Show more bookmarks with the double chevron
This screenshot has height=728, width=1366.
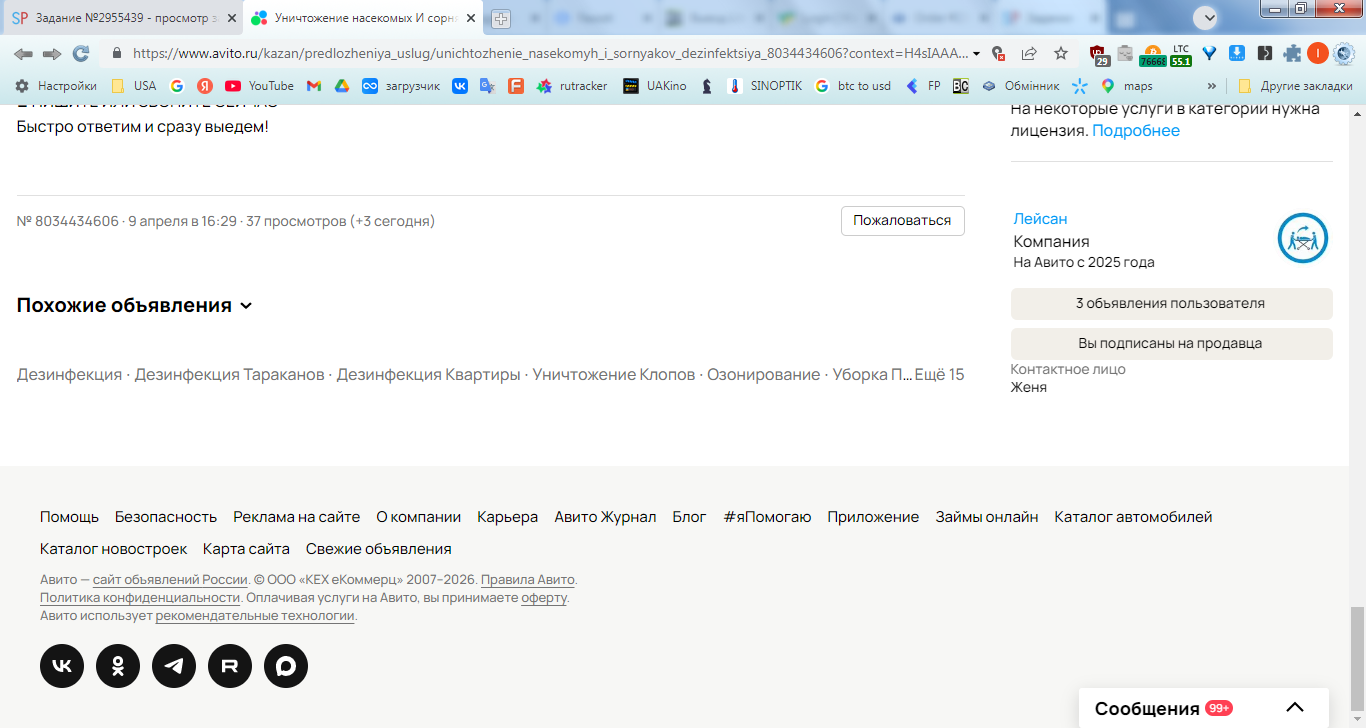(x=1212, y=86)
